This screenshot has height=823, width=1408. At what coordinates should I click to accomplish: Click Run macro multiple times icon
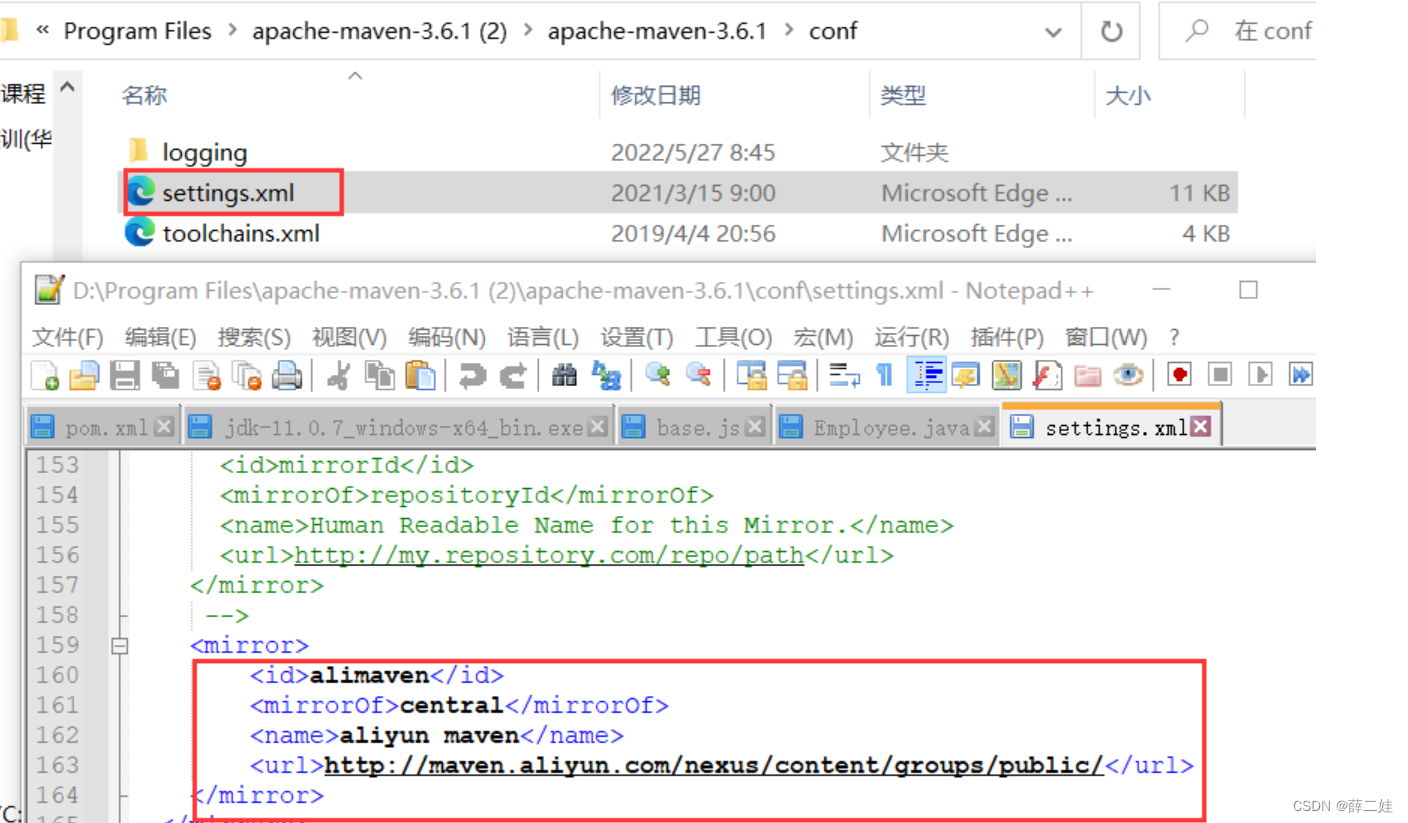tap(1300, 376)
